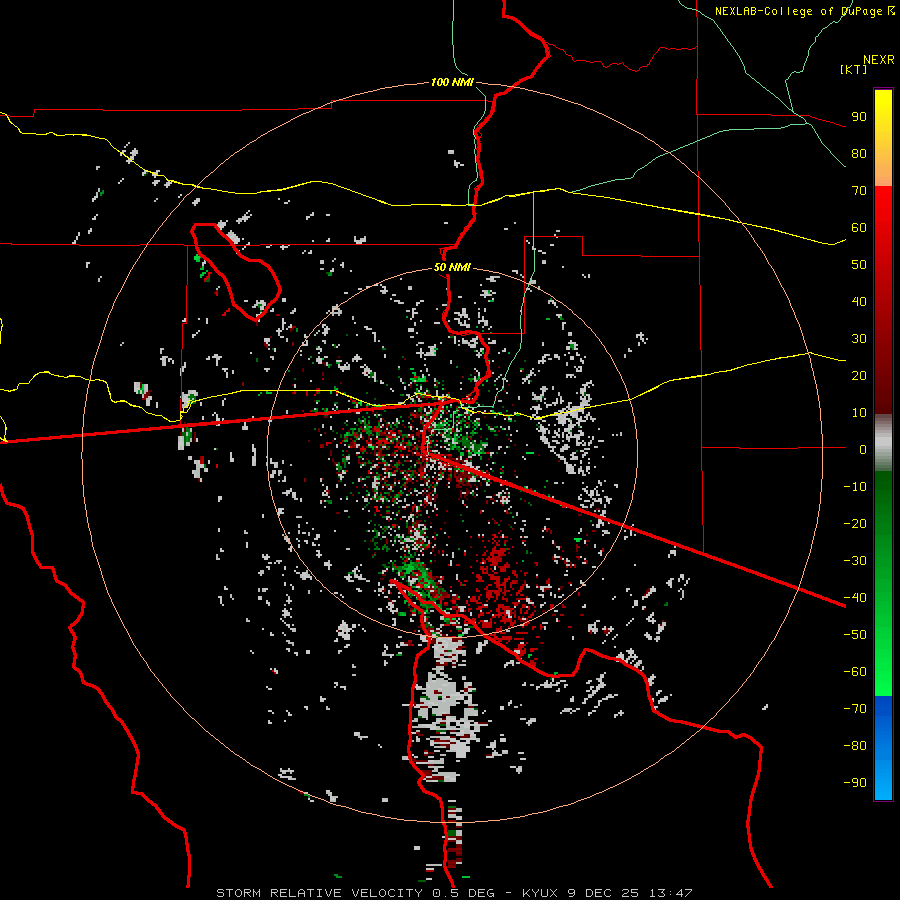Click the 10 value on velocity scale
This screenshot has height=900, width=900.
[x=859, y=413]
